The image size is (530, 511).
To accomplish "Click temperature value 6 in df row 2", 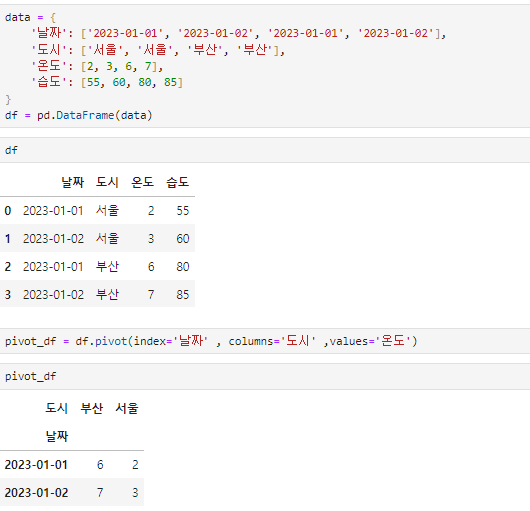I will tap(151, 267).
